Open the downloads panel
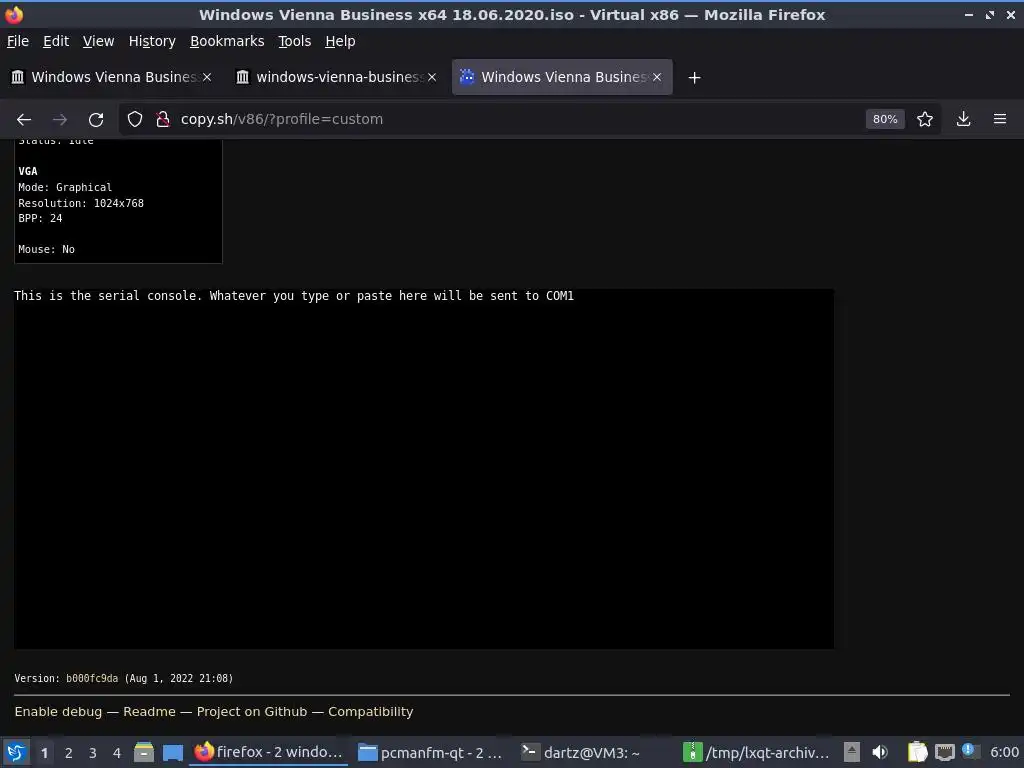 (963, 119)
